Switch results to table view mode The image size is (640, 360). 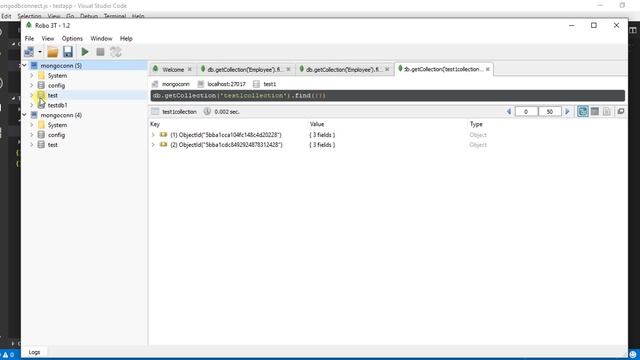click(595, 111)
